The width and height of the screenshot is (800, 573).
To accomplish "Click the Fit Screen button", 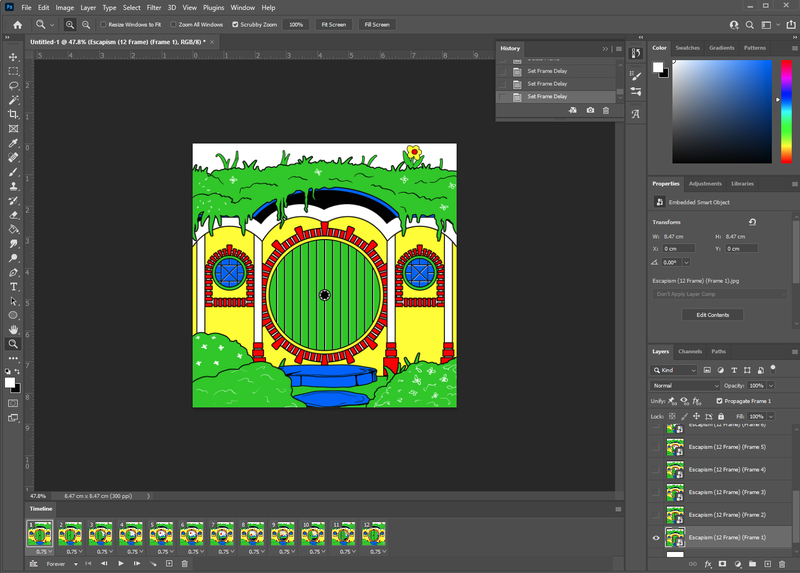I will pos(333,24).
